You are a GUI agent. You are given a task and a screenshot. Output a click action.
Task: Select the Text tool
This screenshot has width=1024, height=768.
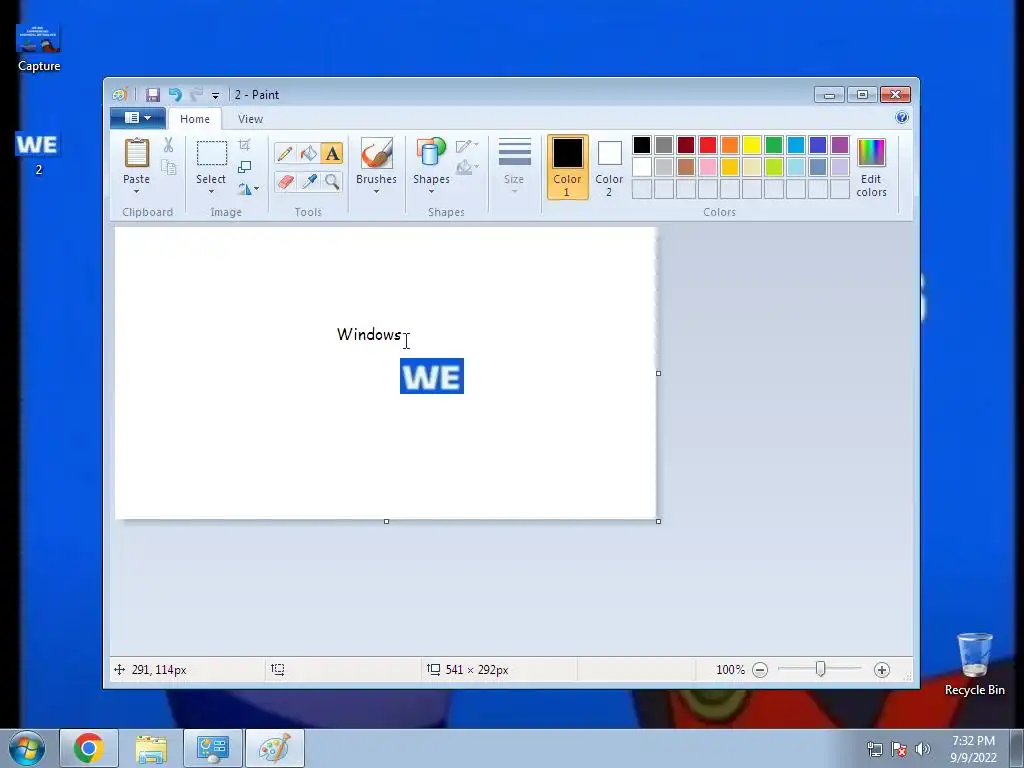[332, 153]
